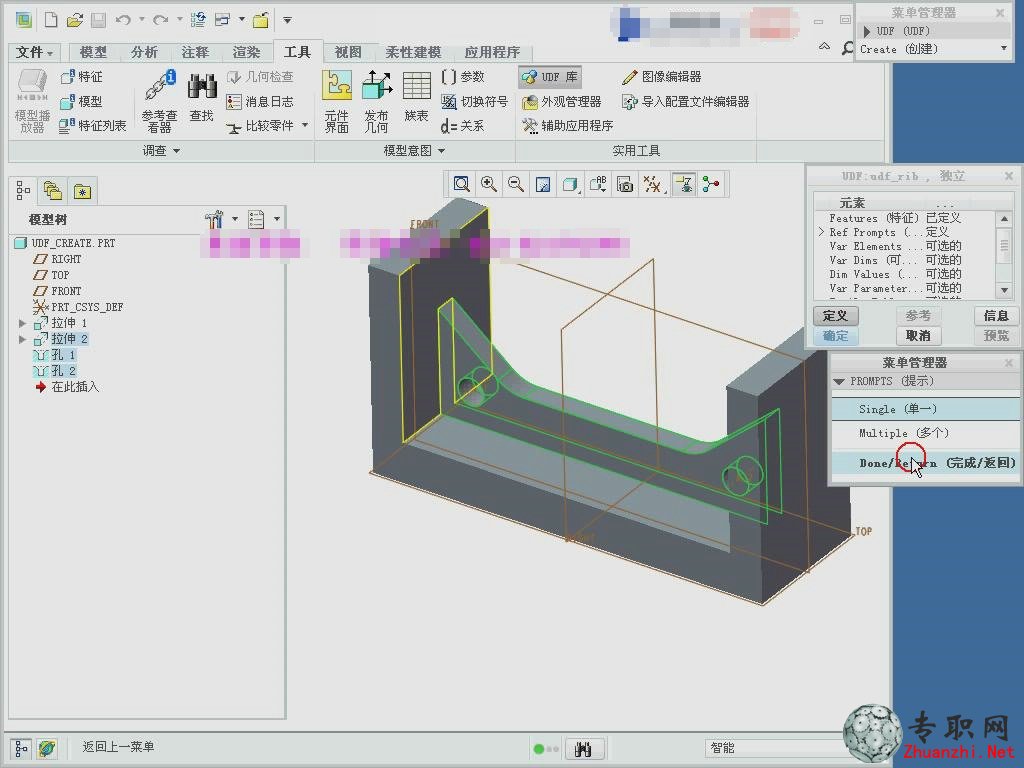
Task: Switch to favorites navigator tab
Action: pyautogui.click(x=82, y=191)
